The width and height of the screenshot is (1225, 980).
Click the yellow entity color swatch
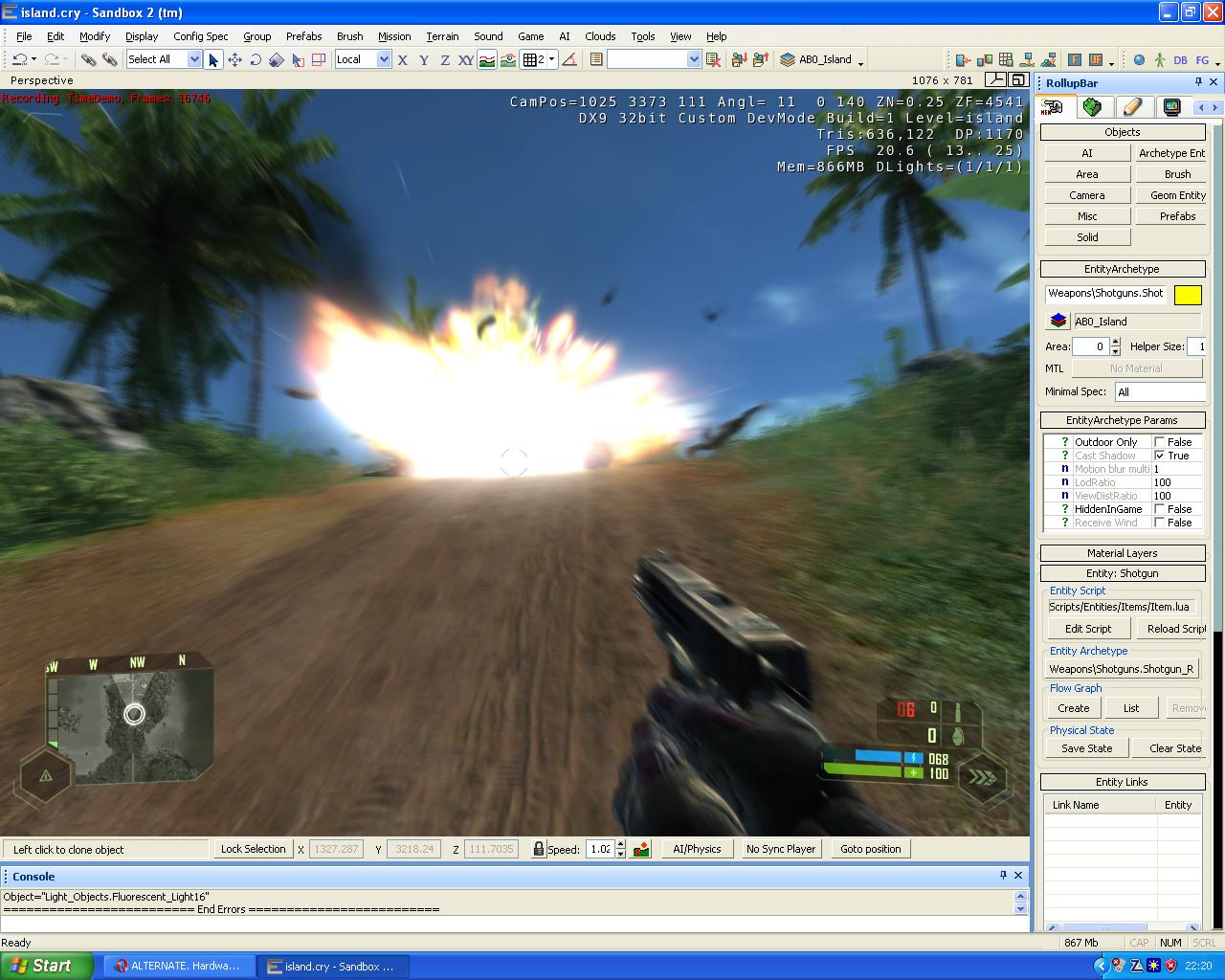click(x=1188, y=295)
